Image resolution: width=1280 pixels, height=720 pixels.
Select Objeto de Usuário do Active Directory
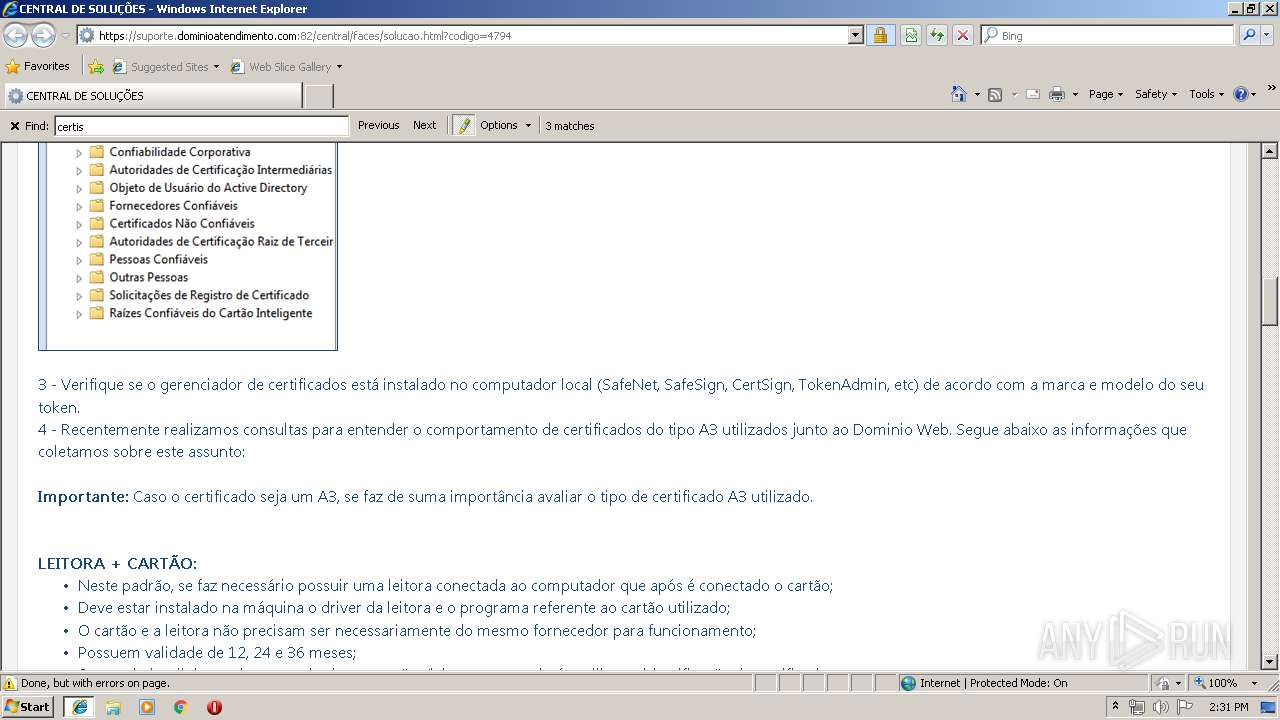coord(208,188)
